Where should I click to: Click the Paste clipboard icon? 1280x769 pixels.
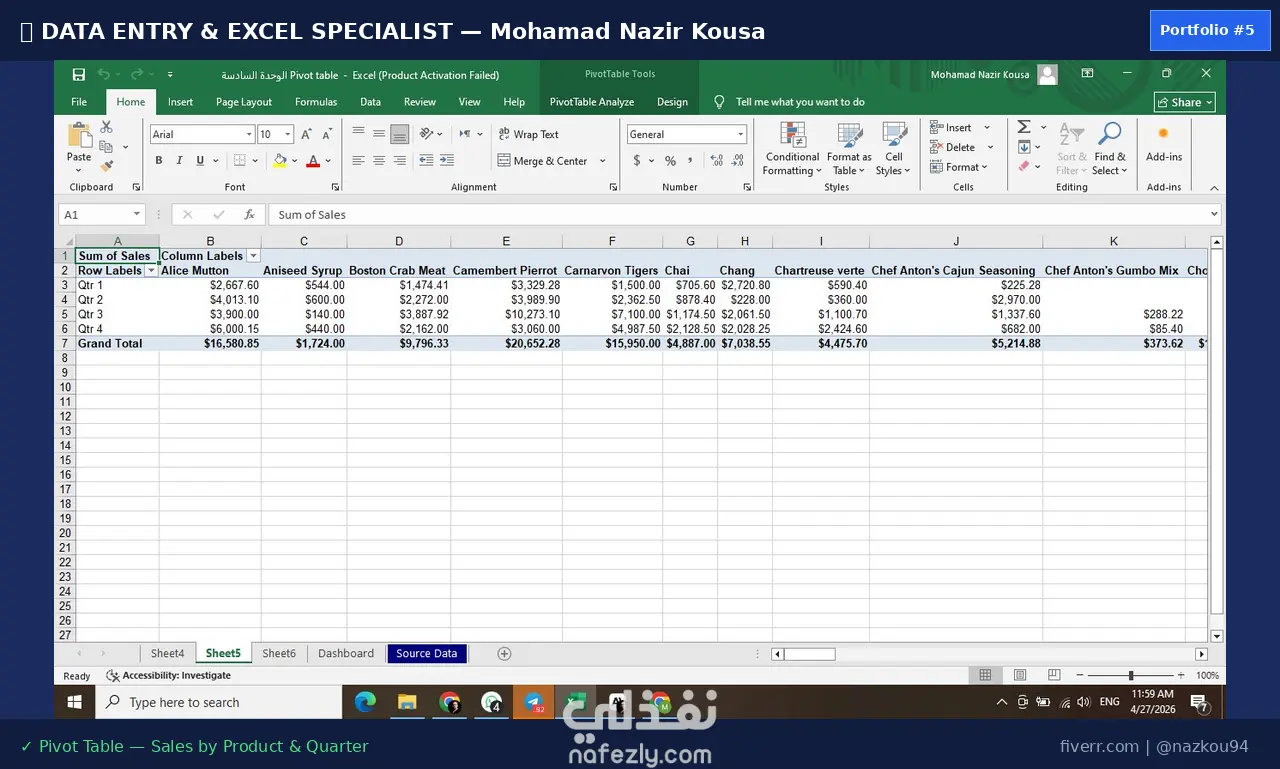(x=79, y=135)
